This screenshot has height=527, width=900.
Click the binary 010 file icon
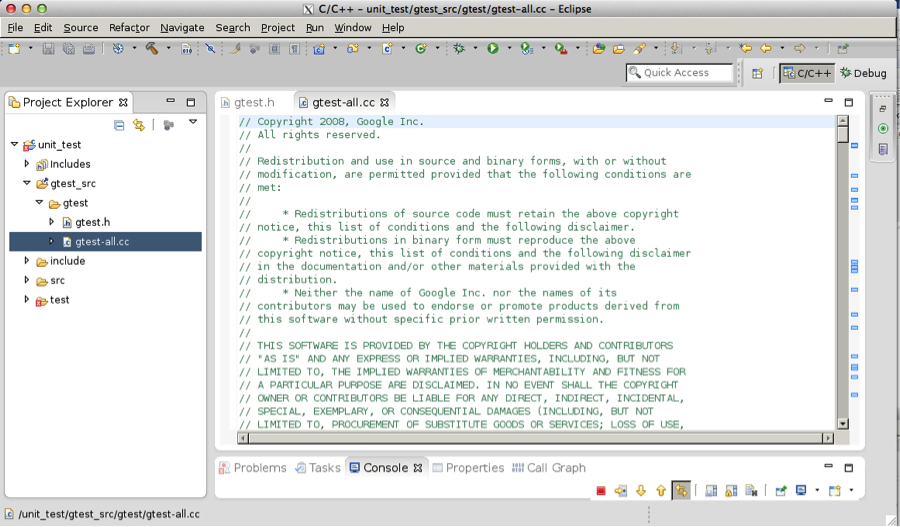[x=187, y=49]
